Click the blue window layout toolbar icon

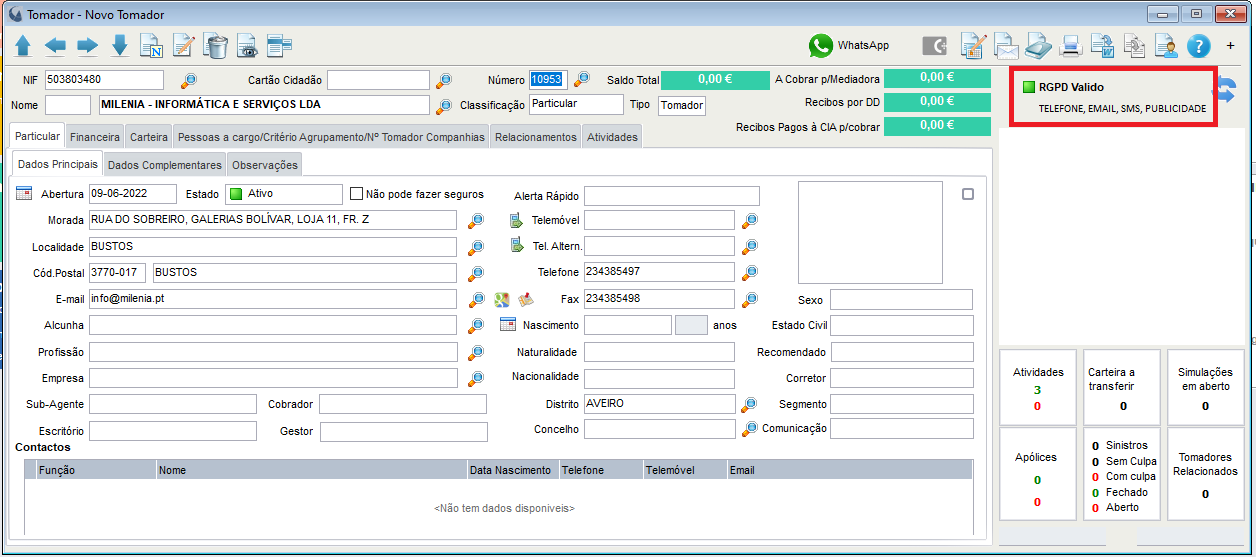[279, 45]
